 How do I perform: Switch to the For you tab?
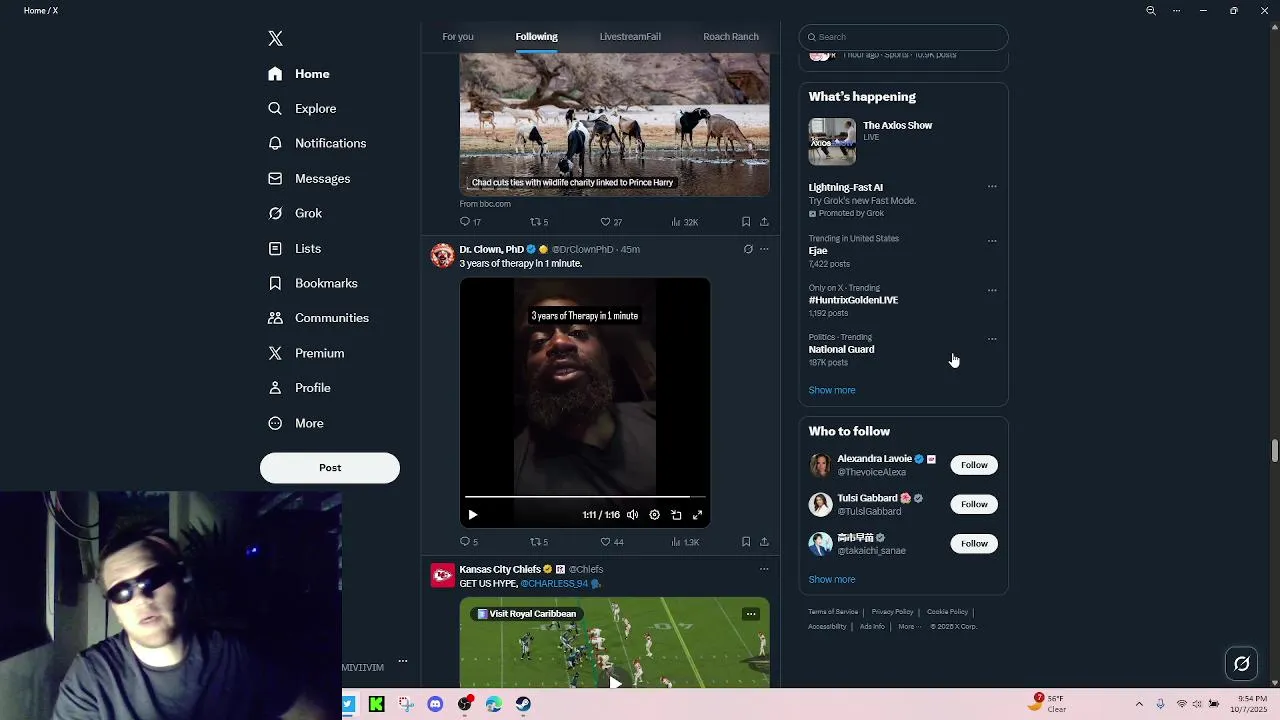pos(458,37)
